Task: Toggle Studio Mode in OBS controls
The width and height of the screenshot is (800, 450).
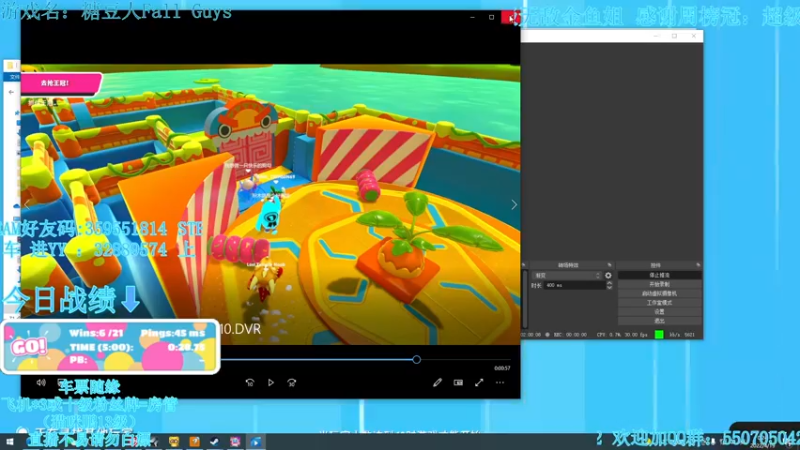Action: pyautogui.click(x=659, y=303)
